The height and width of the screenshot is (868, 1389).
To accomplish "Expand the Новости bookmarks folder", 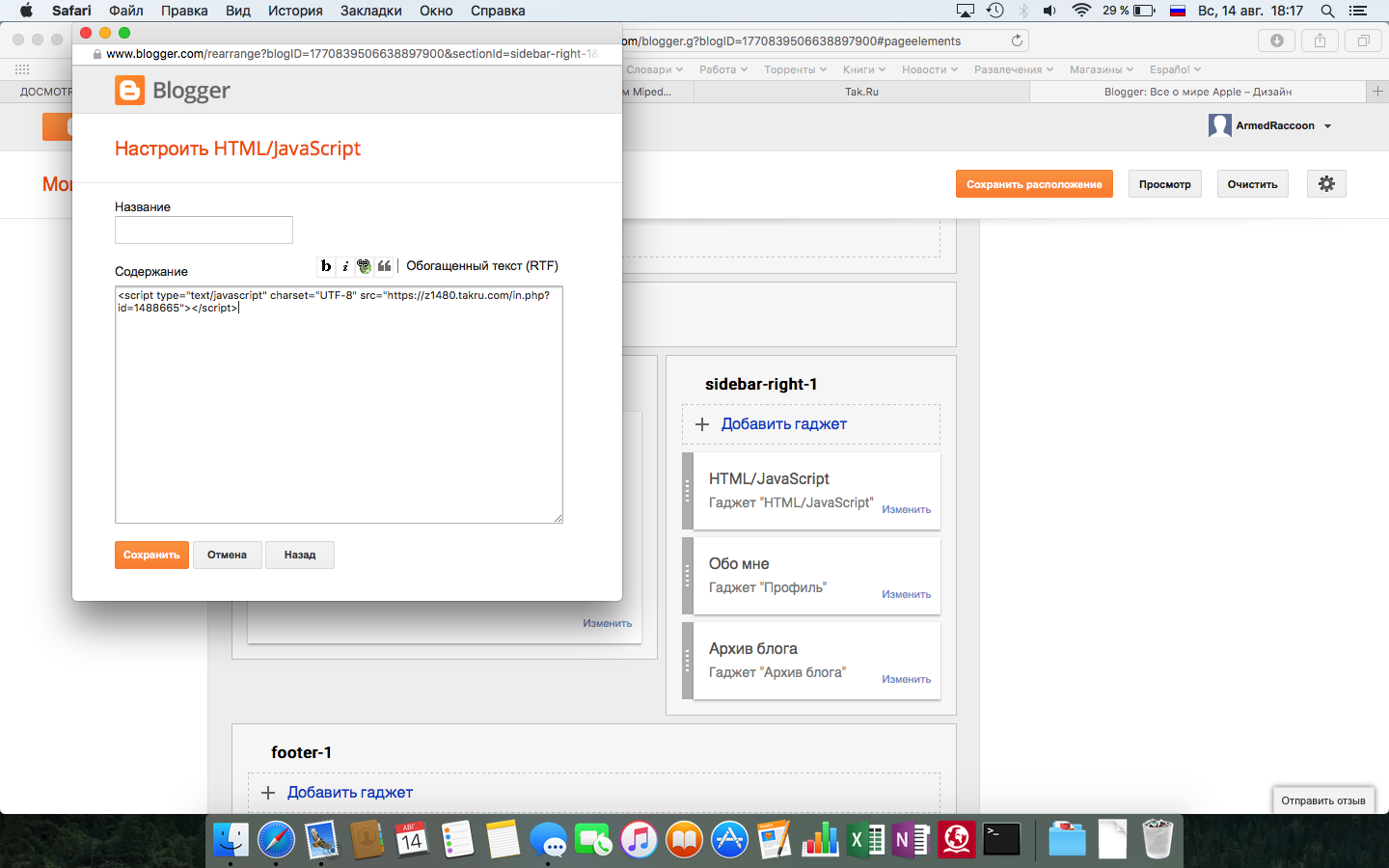I will [x=930, y=69].
